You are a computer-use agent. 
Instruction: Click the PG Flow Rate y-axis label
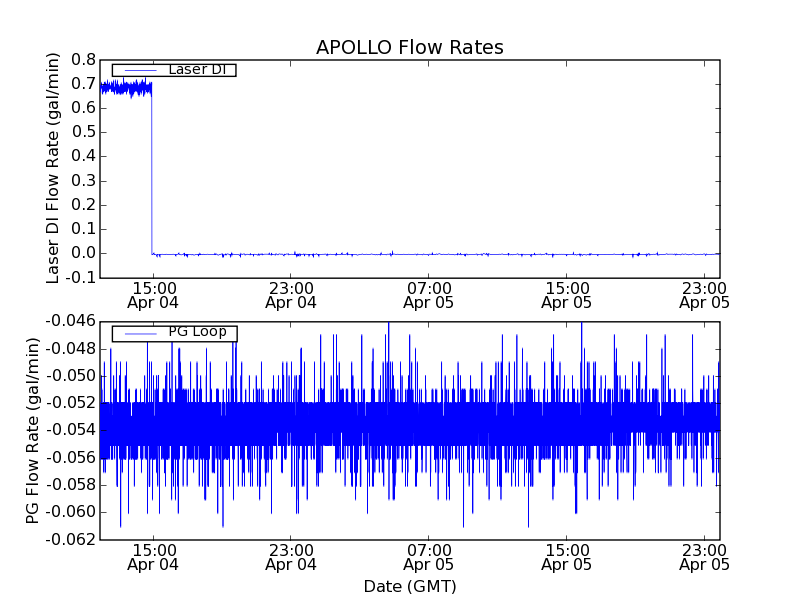tap(34, 430)
